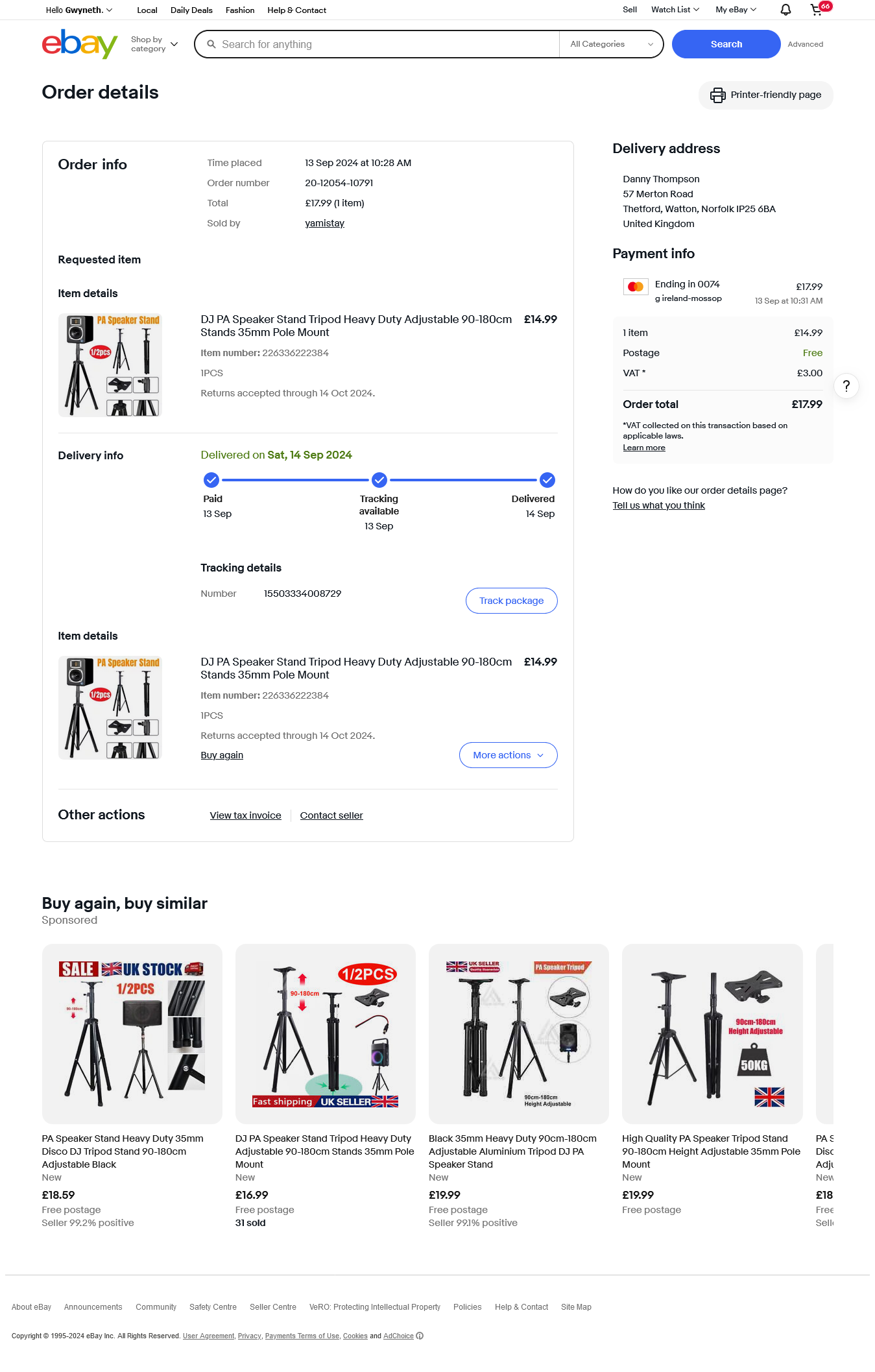Expand the All Categories dropdown
This screenshot has width=875, height=1372.
click(x=611, y=44)
